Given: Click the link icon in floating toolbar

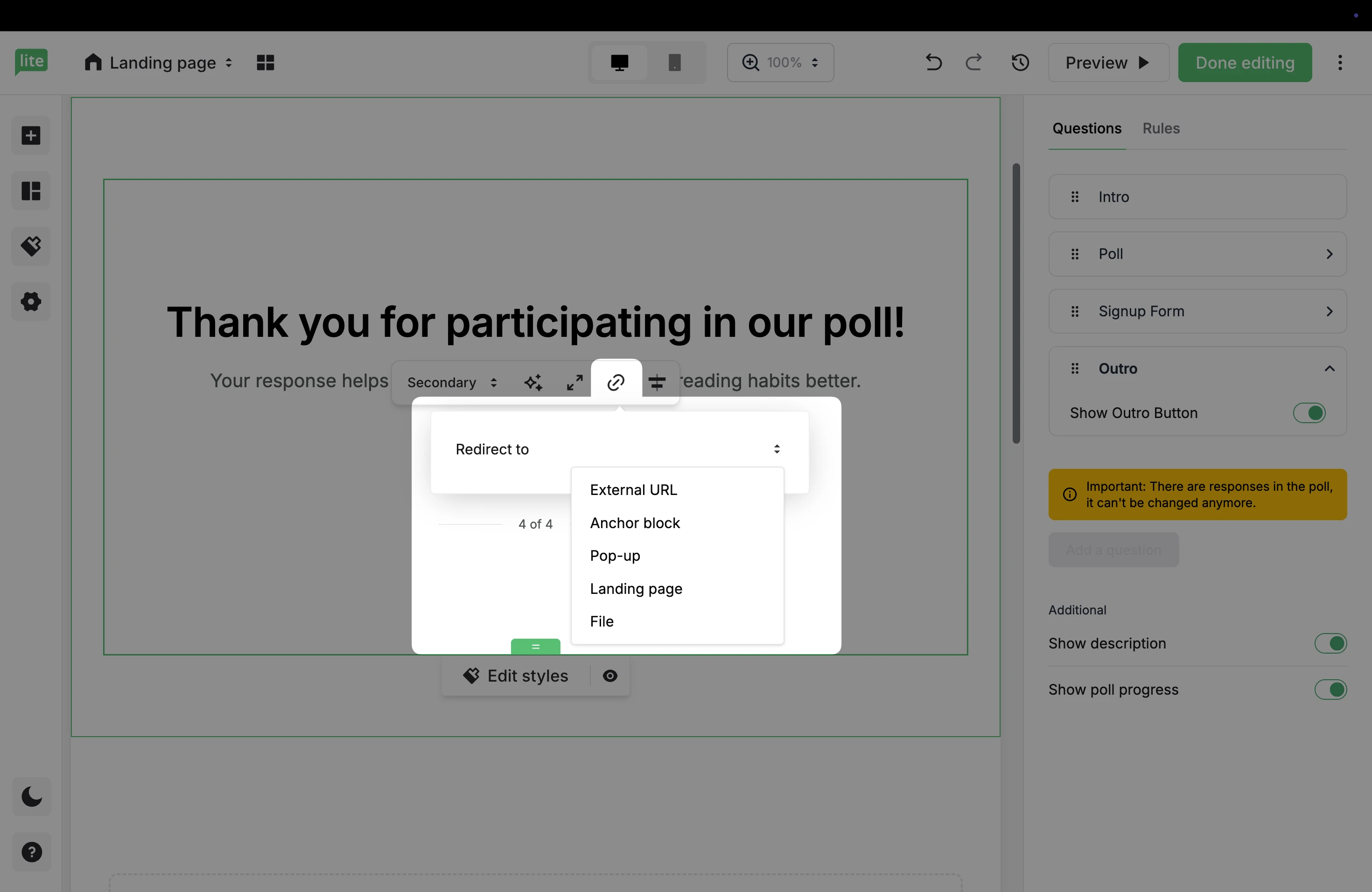Looking at the screenshot, I should pyautogui.click(x=616, y=382).
